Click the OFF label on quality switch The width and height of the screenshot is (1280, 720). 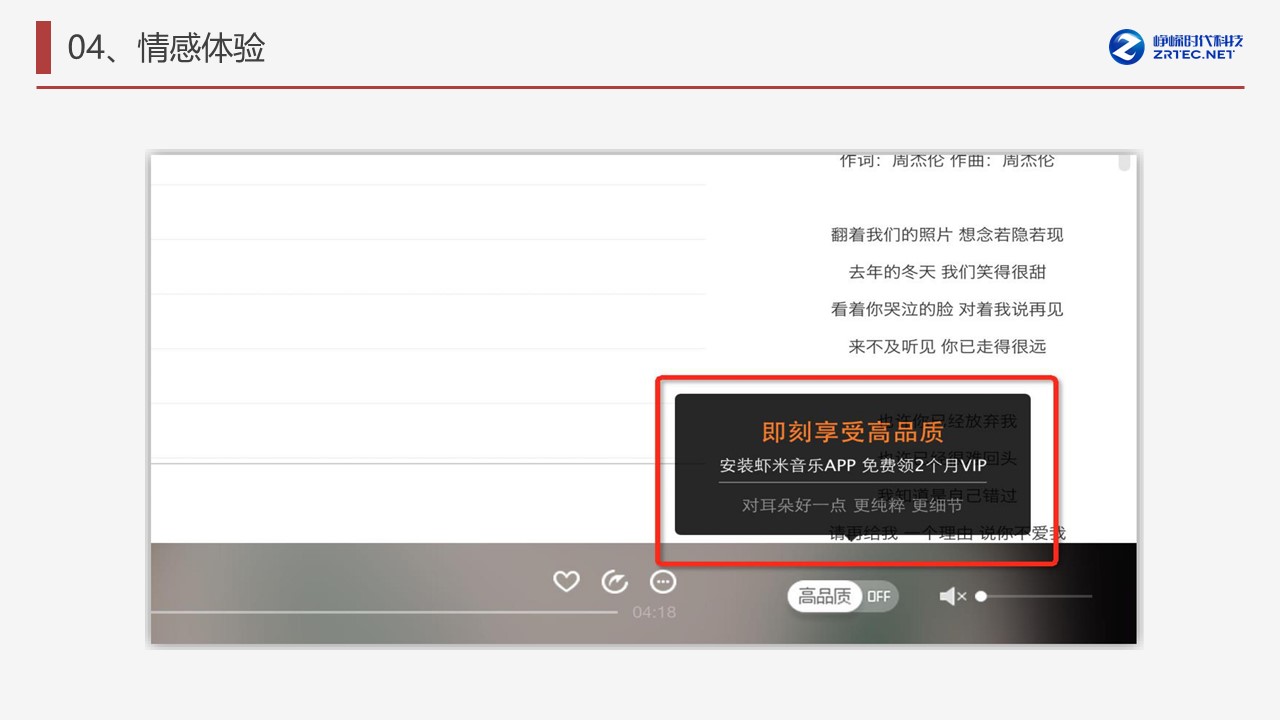click(x=878, y=597)
